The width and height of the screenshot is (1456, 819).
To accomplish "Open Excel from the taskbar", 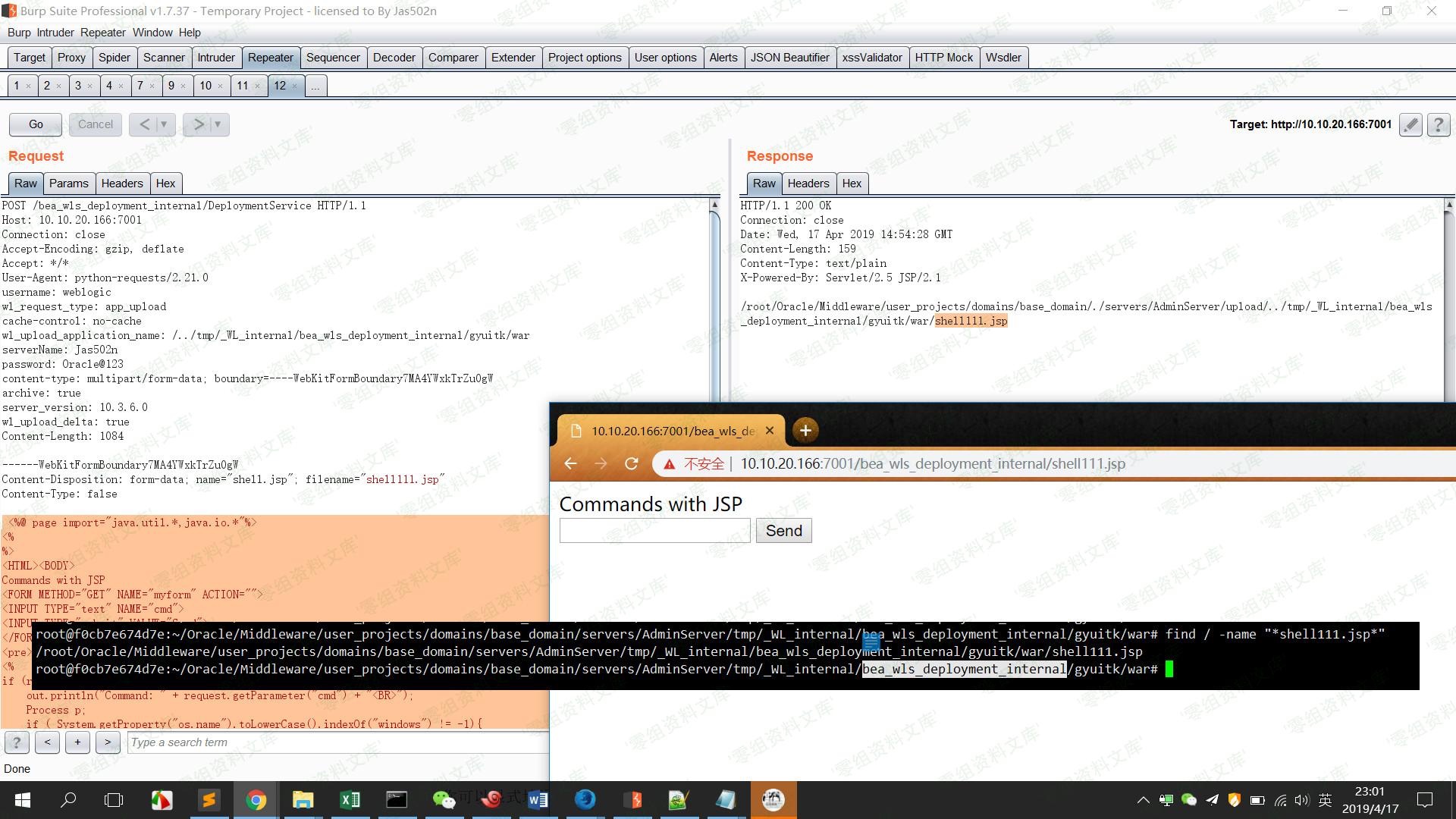I will [x=350, y=800].
